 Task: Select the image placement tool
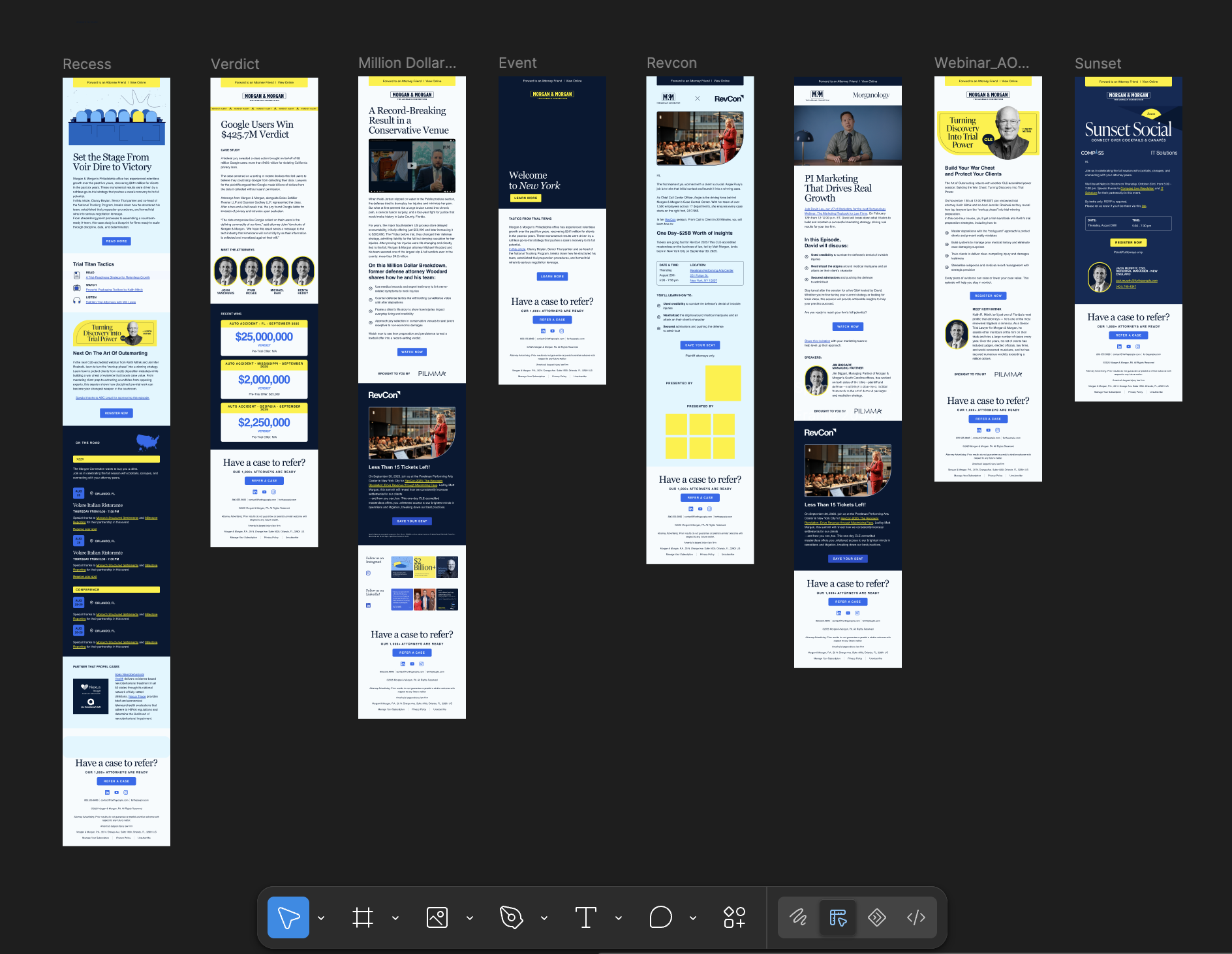[x=437, y=917]
